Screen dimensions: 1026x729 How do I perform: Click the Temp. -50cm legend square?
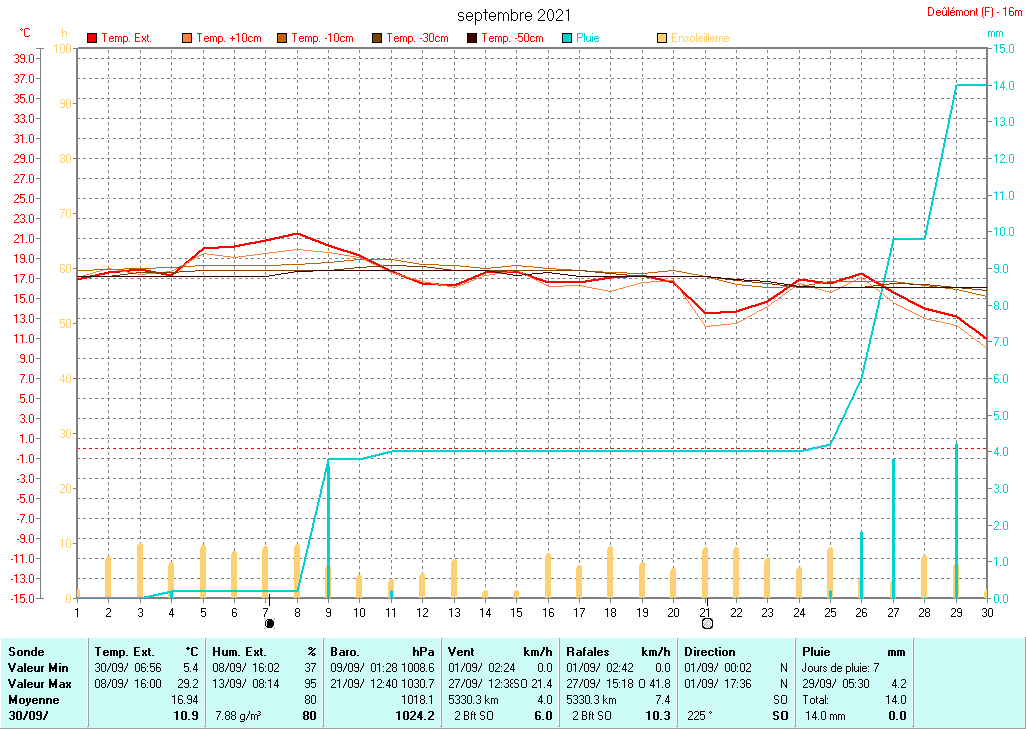point(472,38)
